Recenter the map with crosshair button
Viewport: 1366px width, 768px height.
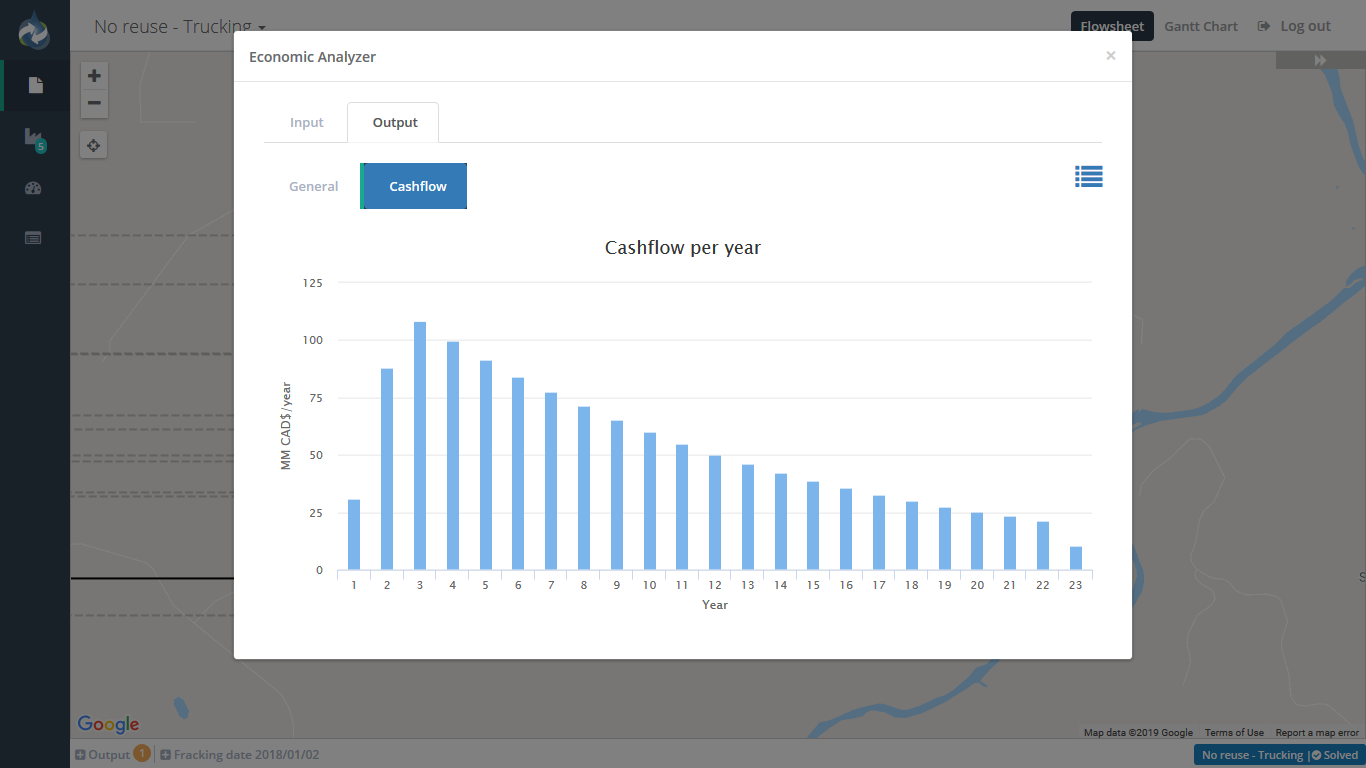(94, 146)
